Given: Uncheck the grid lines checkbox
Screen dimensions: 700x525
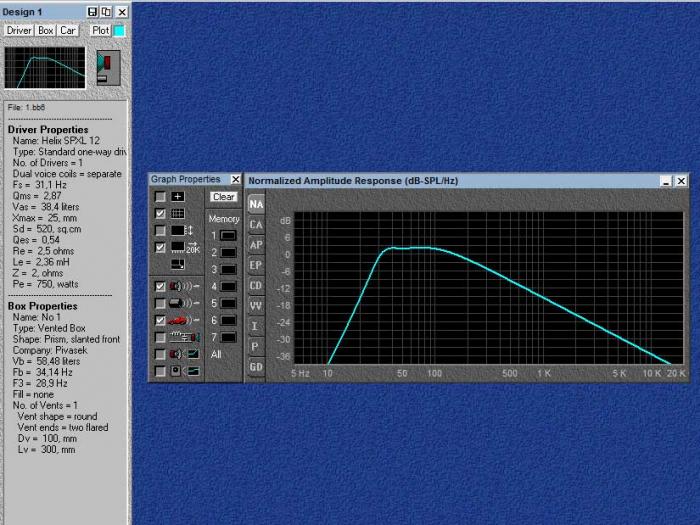Looking at the screenshot, I should pyautogui.click(x=160, y=214).
